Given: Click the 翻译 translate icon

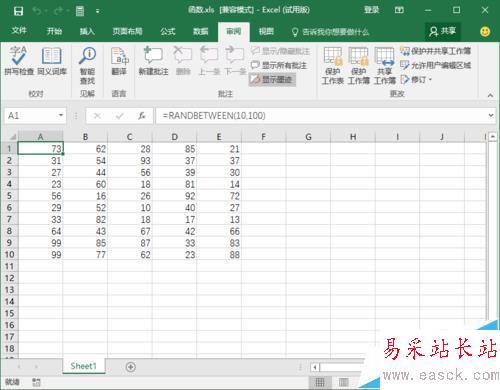Looking at the screenshot, I should (119, 61).
